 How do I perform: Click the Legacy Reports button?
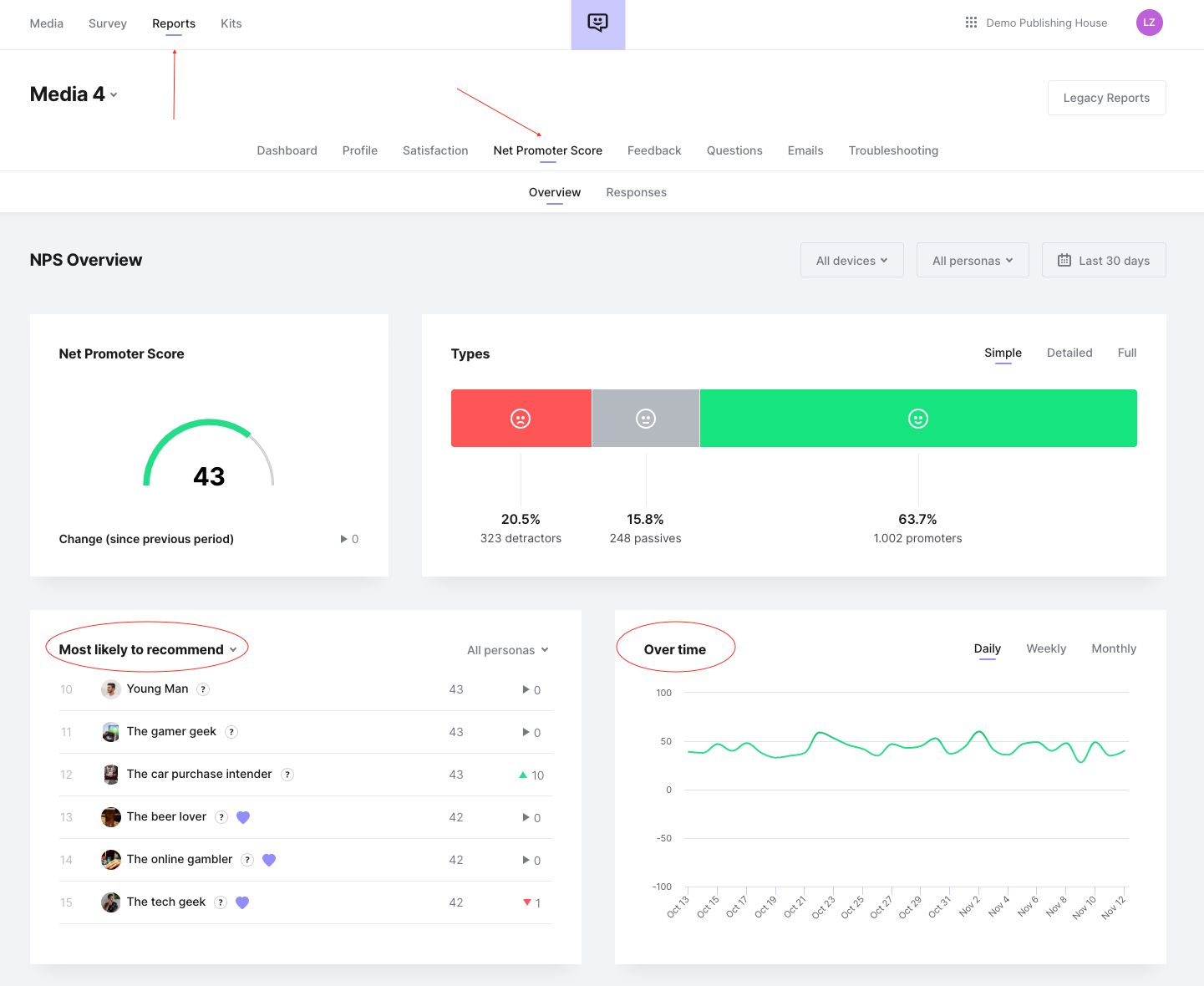click(1106, 98)
